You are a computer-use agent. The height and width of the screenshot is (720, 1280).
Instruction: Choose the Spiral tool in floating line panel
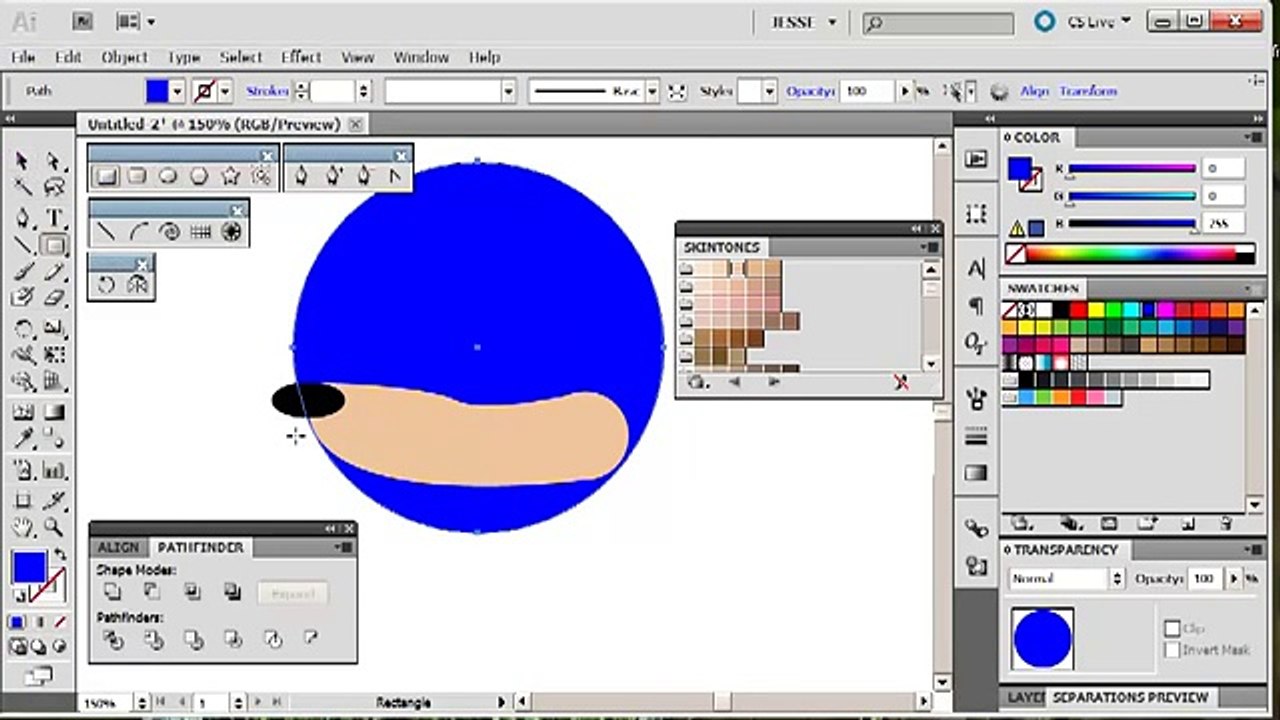tap(170, 232)
